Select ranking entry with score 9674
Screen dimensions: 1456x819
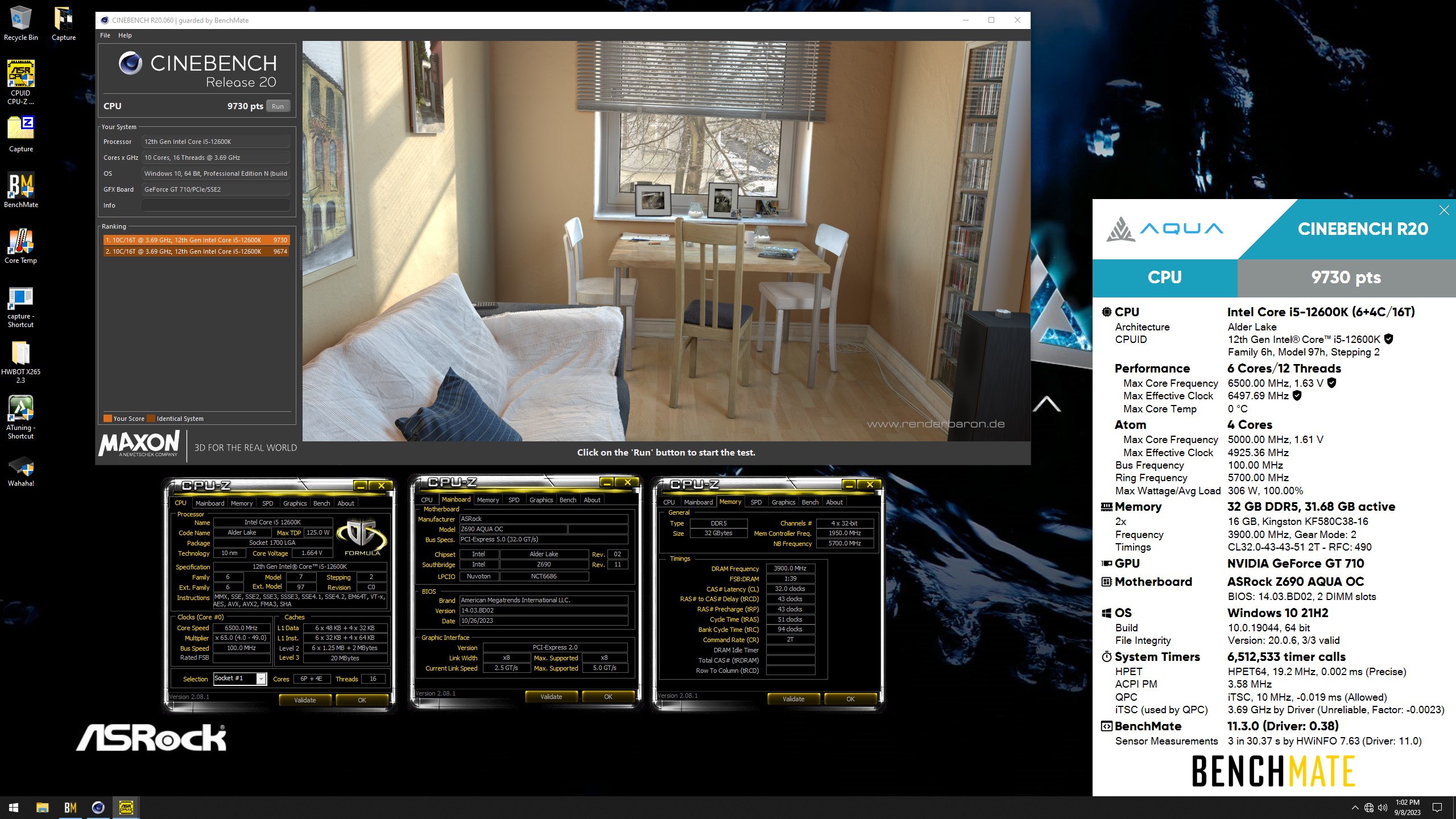[x=196, y=251]
